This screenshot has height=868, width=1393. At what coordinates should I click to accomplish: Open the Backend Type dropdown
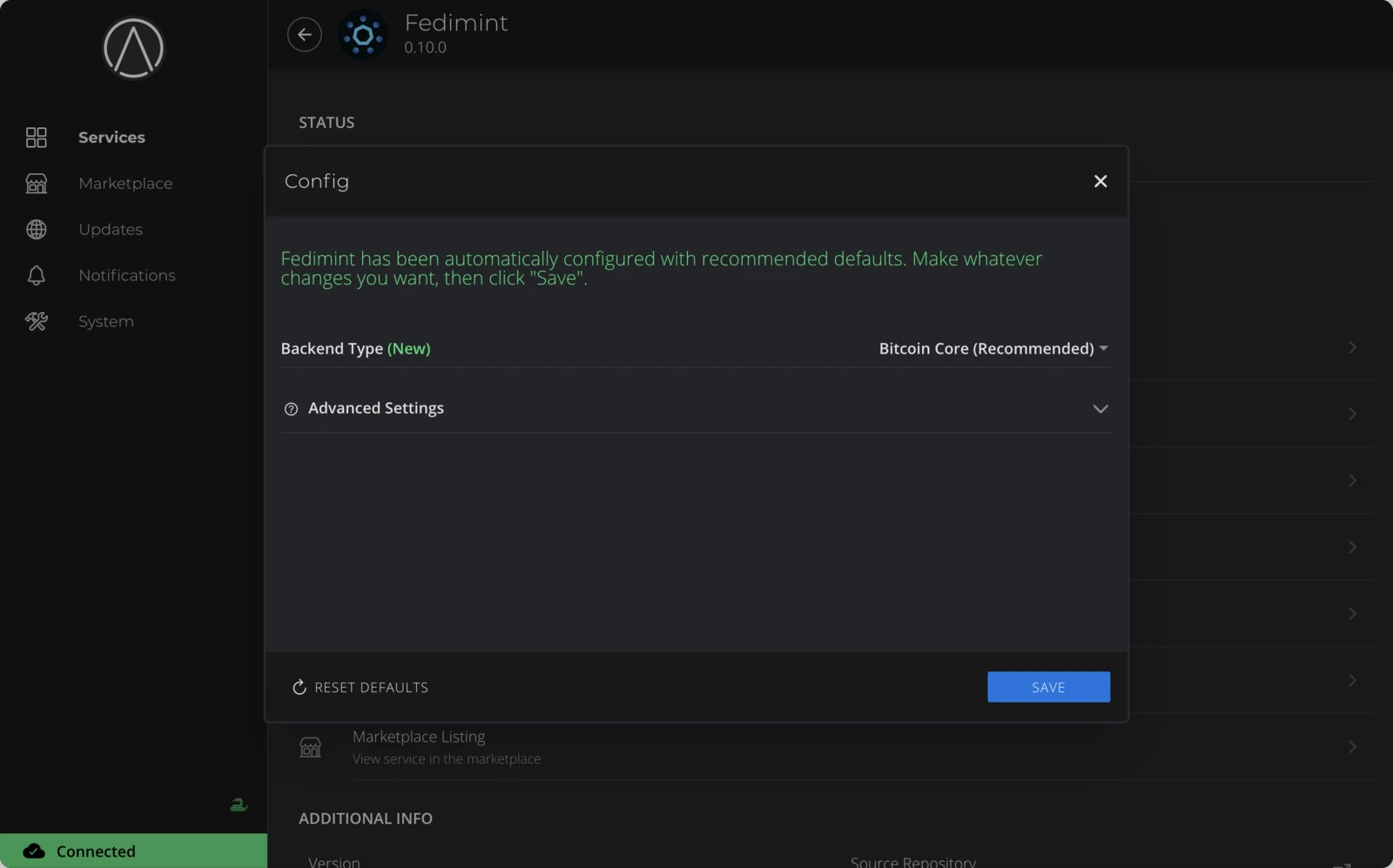point(993,348)
